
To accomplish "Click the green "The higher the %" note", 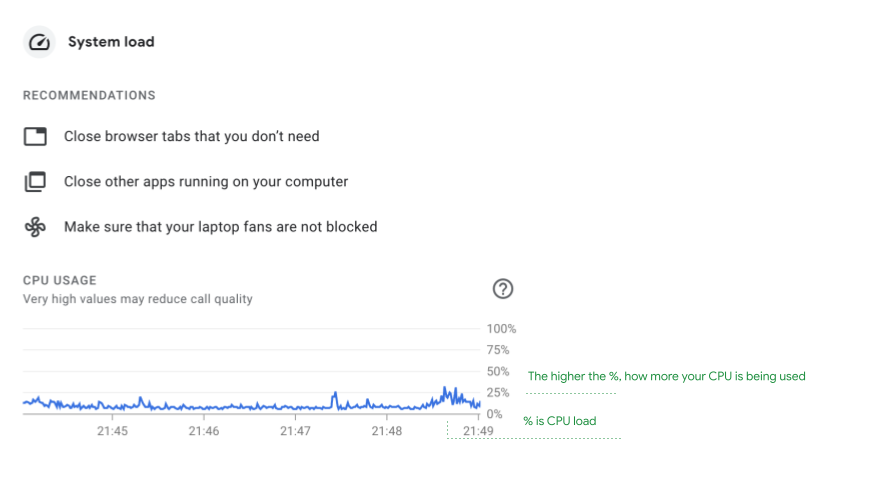I will click(666, 377).
